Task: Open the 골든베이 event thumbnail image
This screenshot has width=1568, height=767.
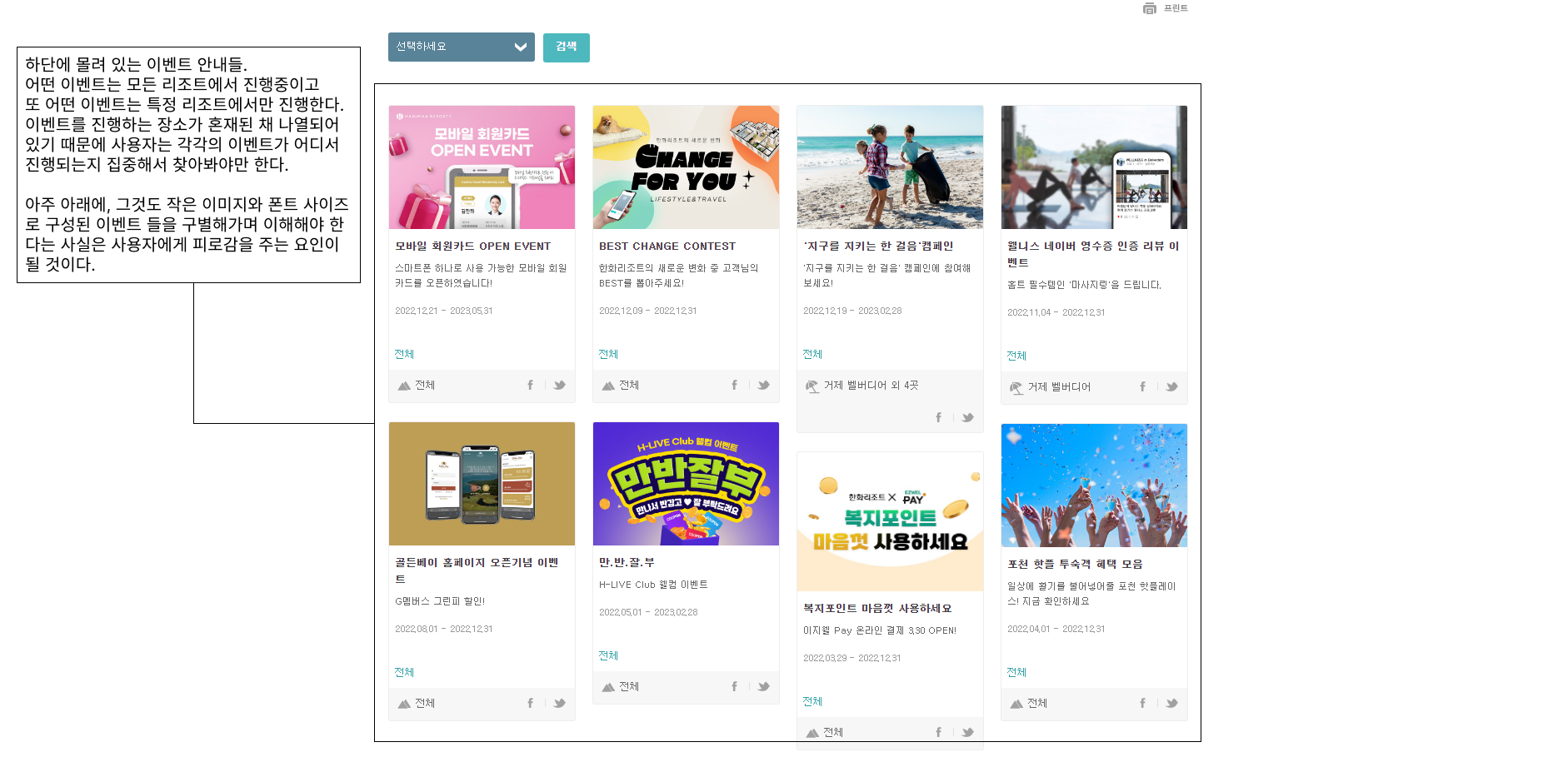Action: (482, 484)
